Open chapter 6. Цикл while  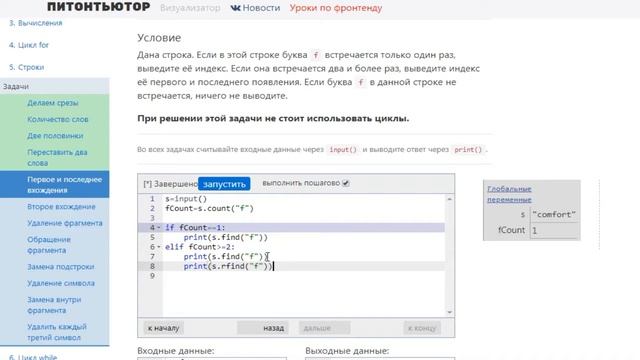pyautogui.click(x=33, y=357)
